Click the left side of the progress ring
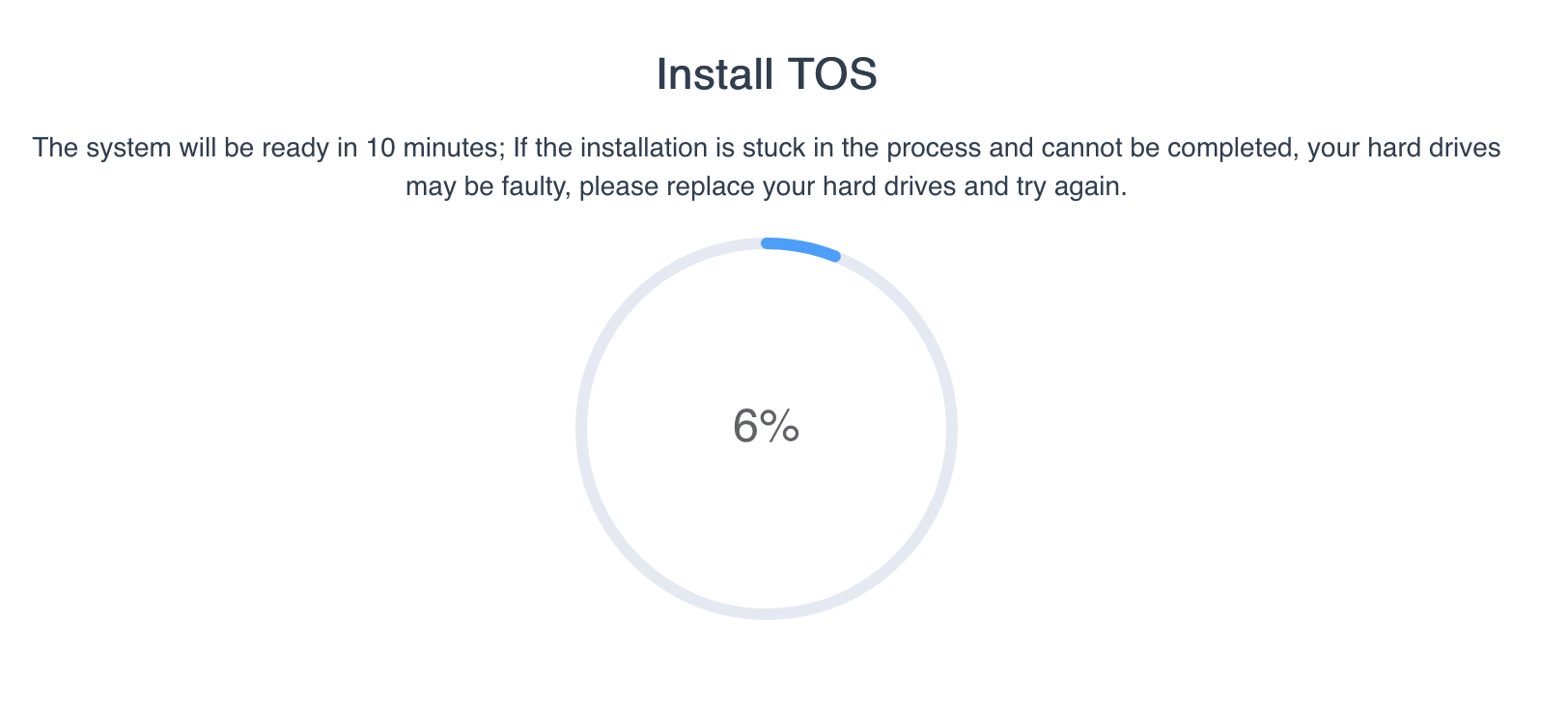The width and height of the screenshot is (1568, 705). click(x=582, y=429)
